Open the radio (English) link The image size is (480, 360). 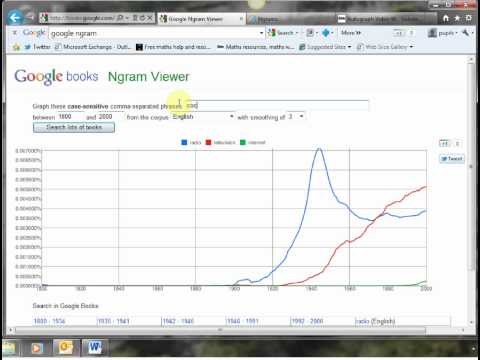click(375, 321)
